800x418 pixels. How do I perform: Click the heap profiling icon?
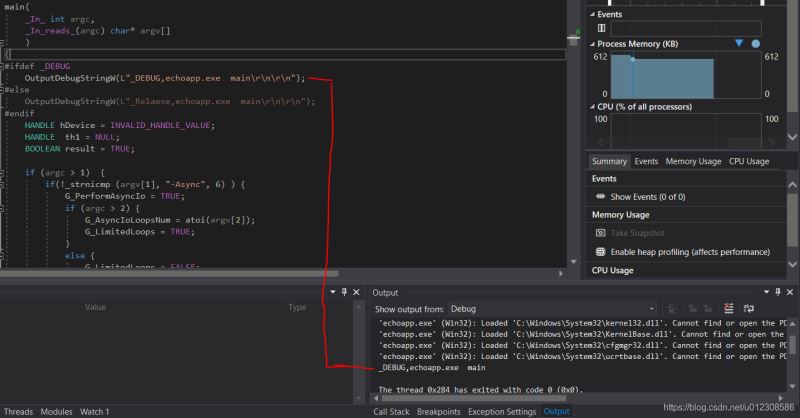pyautogui.click(x=601, y=252)
